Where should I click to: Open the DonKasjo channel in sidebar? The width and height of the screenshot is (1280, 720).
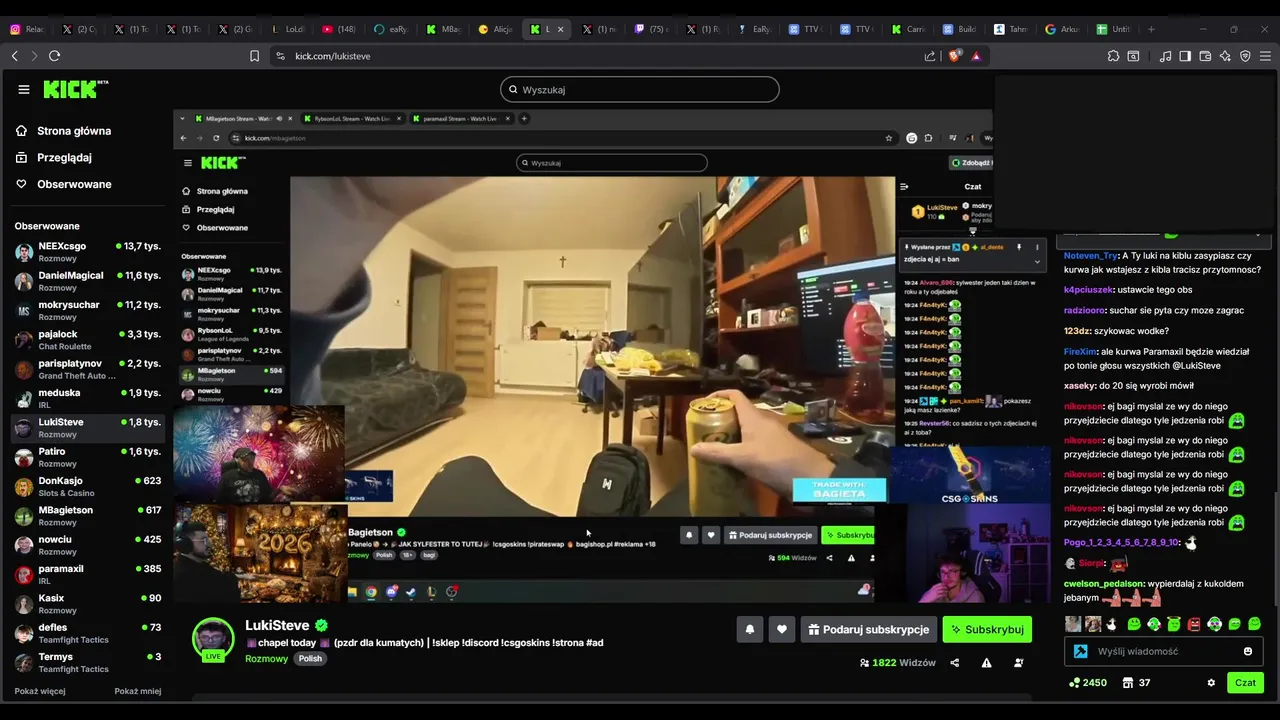[x=88, y=486]
